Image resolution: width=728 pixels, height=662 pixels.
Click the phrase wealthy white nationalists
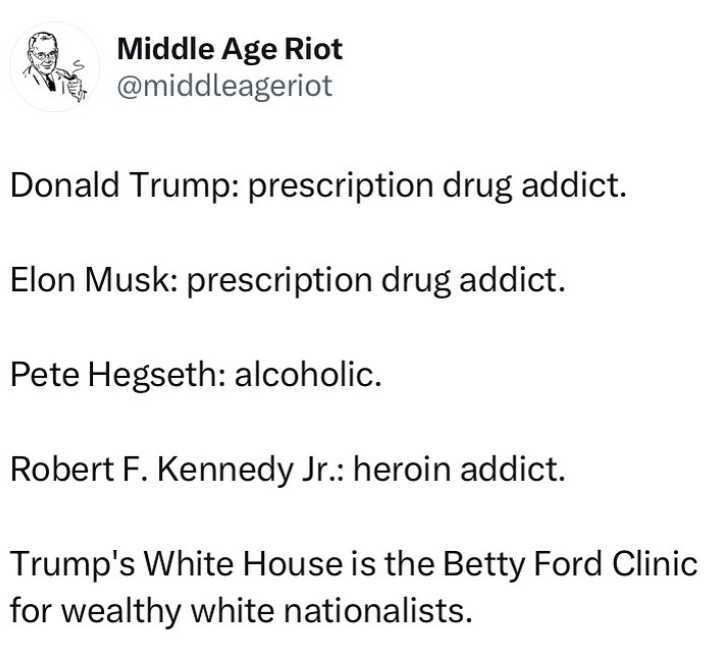267,612
